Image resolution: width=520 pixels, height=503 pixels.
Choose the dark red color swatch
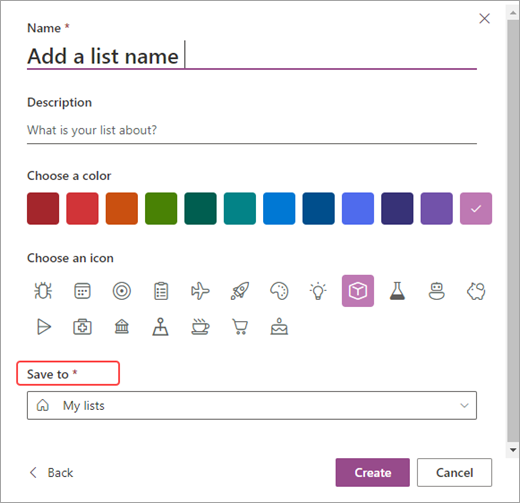(43, 208)
